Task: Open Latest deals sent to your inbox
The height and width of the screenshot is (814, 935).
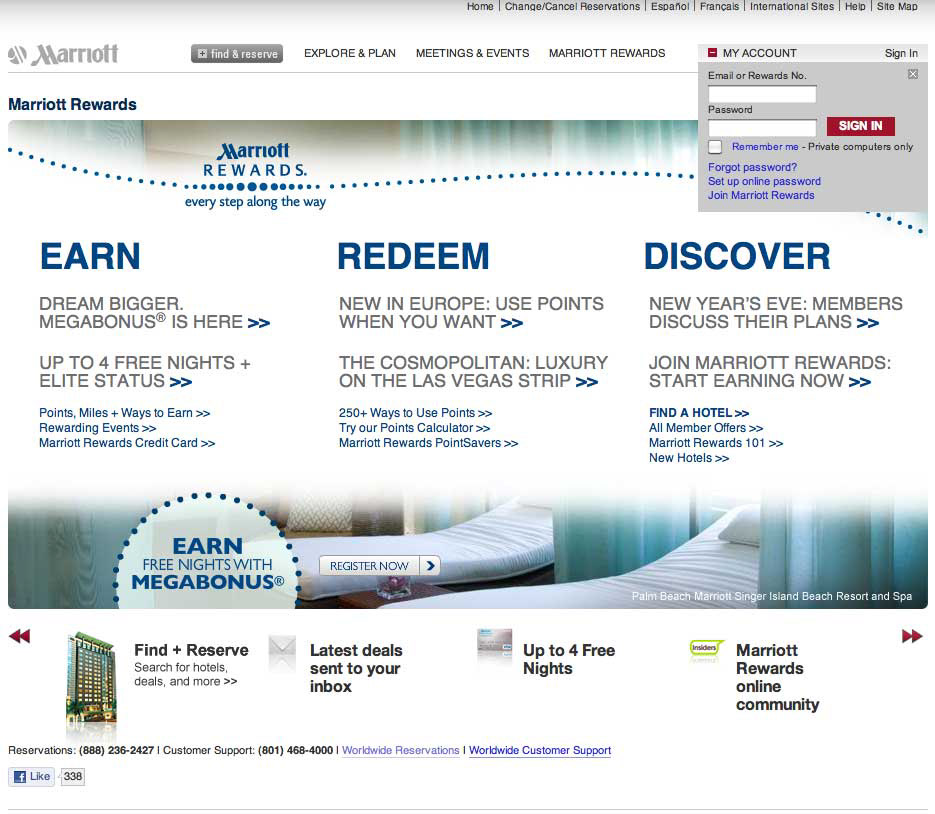Action: [x=356, y=668]
